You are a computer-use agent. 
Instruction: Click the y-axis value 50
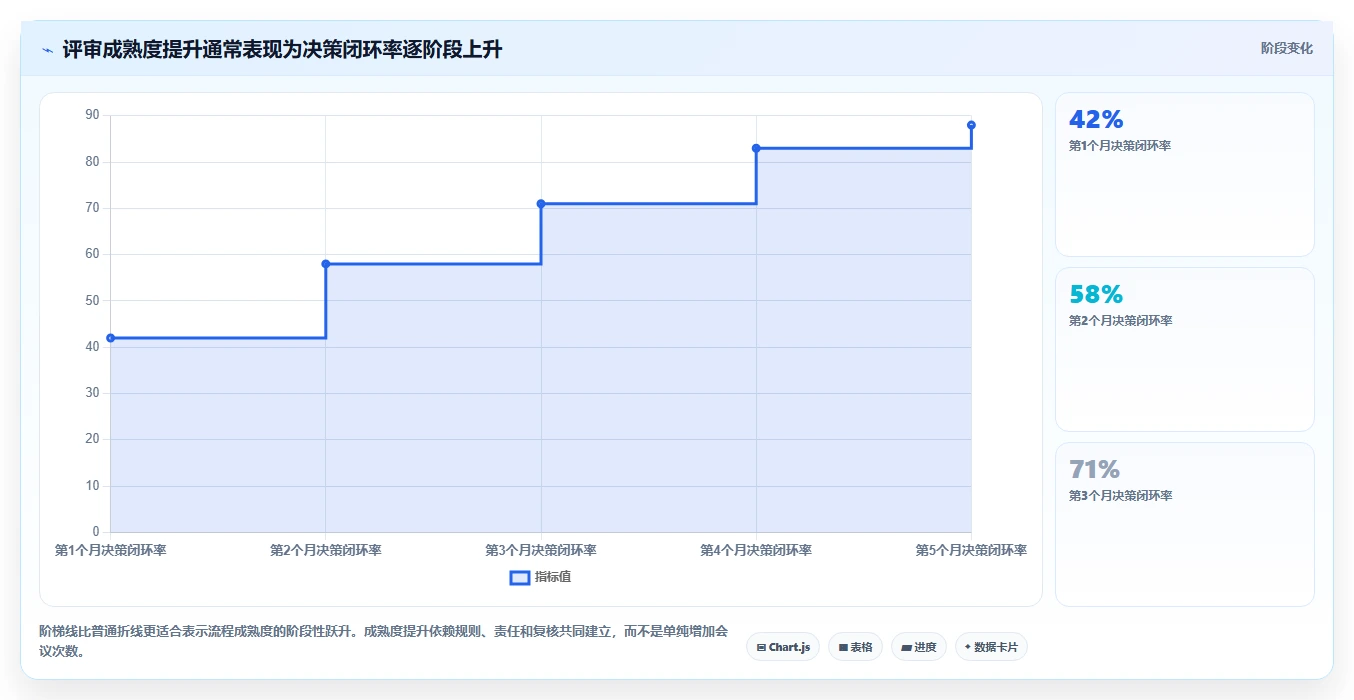pyautogui.click(x=92, y=300)
